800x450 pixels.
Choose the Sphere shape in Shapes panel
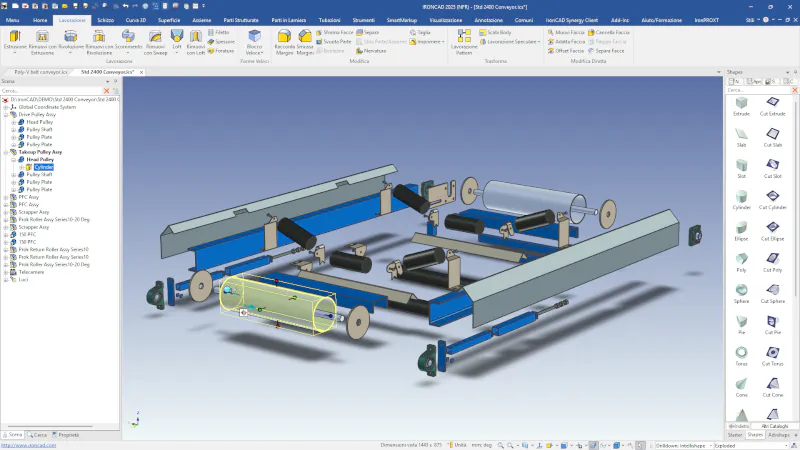[x=741, y=290]
